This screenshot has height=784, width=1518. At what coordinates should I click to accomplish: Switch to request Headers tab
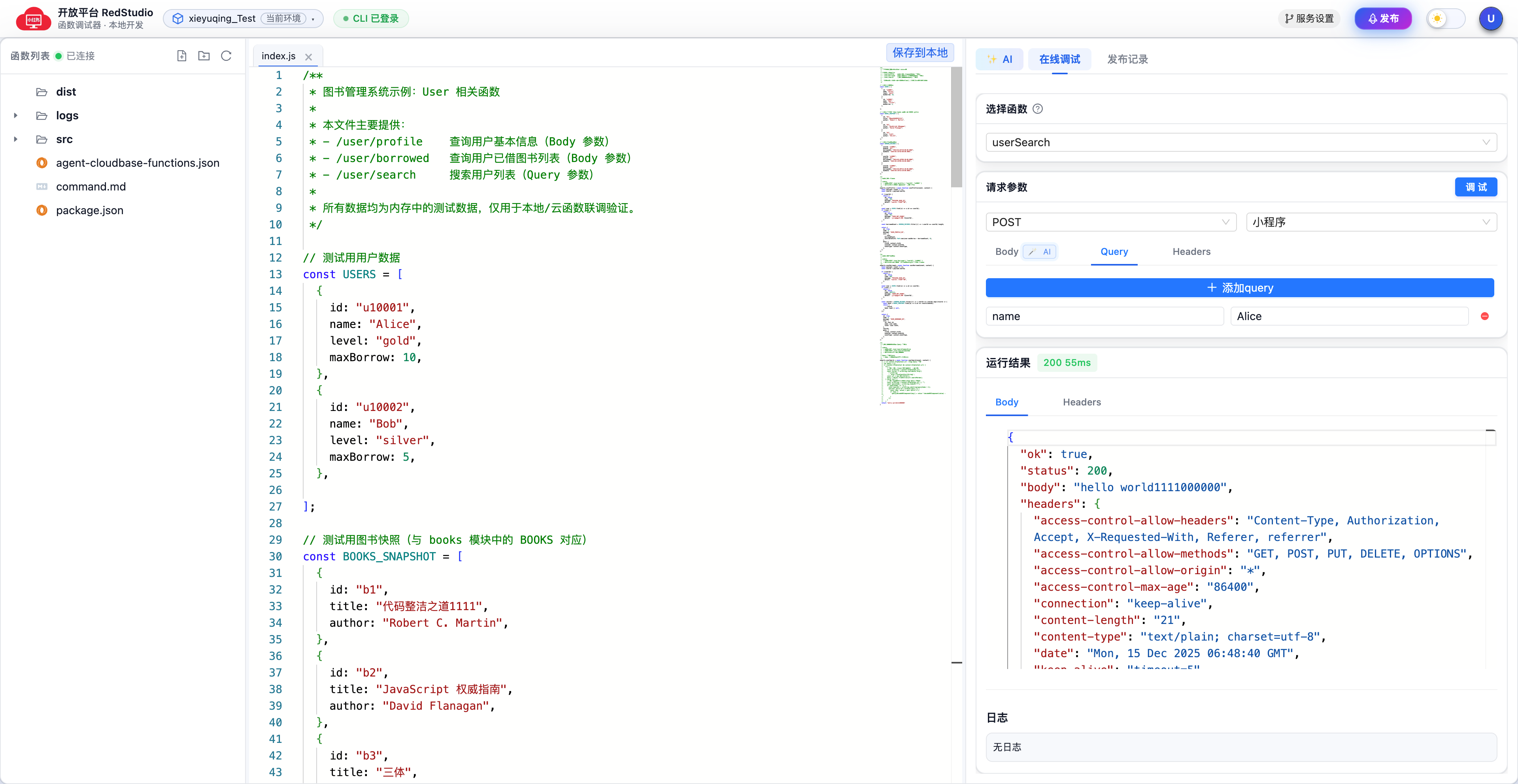[1191, 252]
